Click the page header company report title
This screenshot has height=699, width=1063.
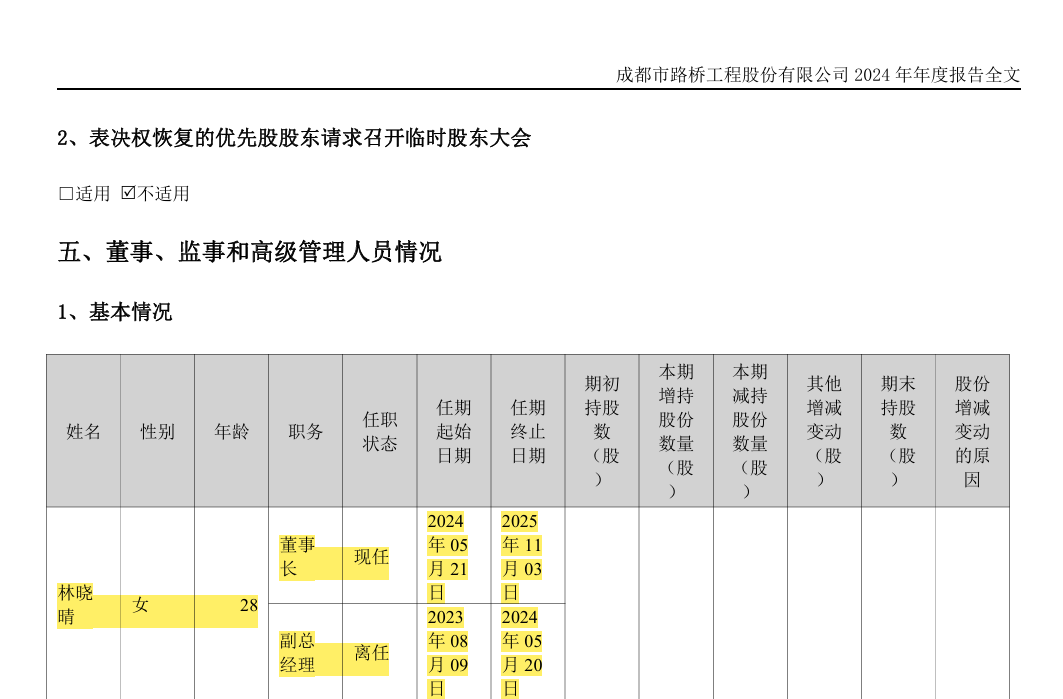coord(818,75)
